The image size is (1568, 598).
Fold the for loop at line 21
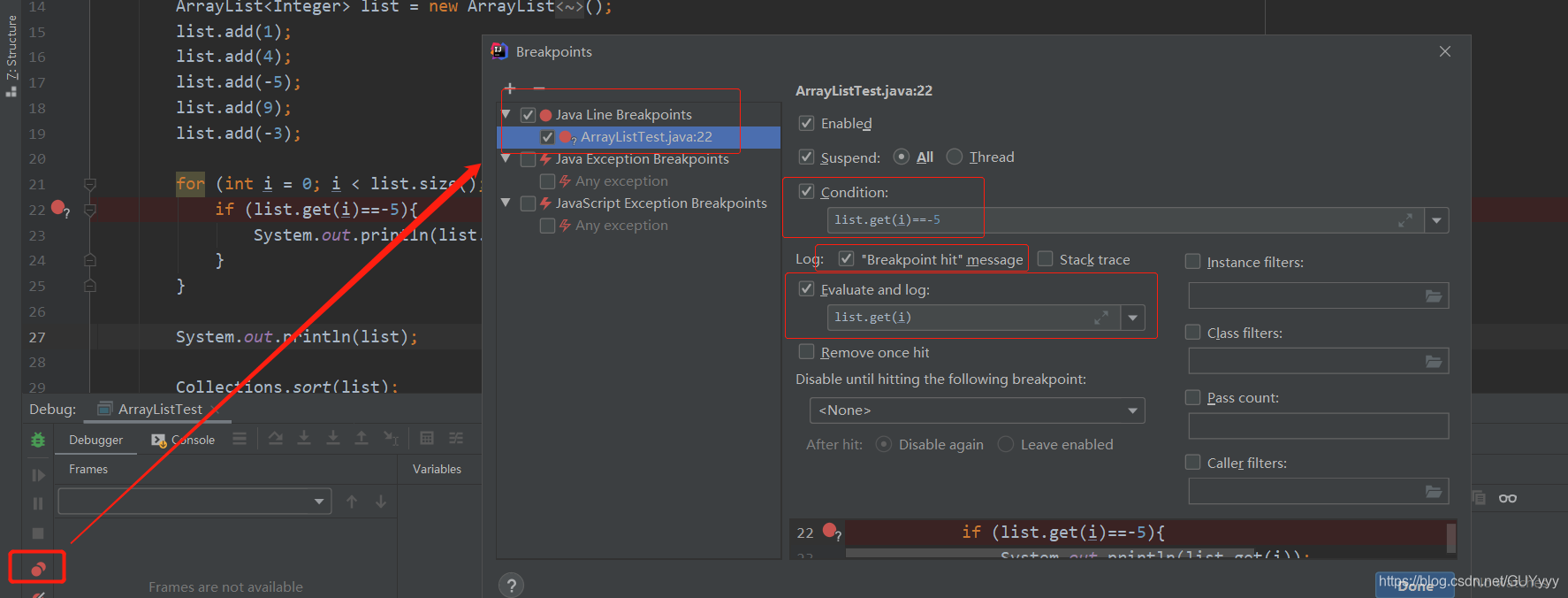[x=89, y=184]
